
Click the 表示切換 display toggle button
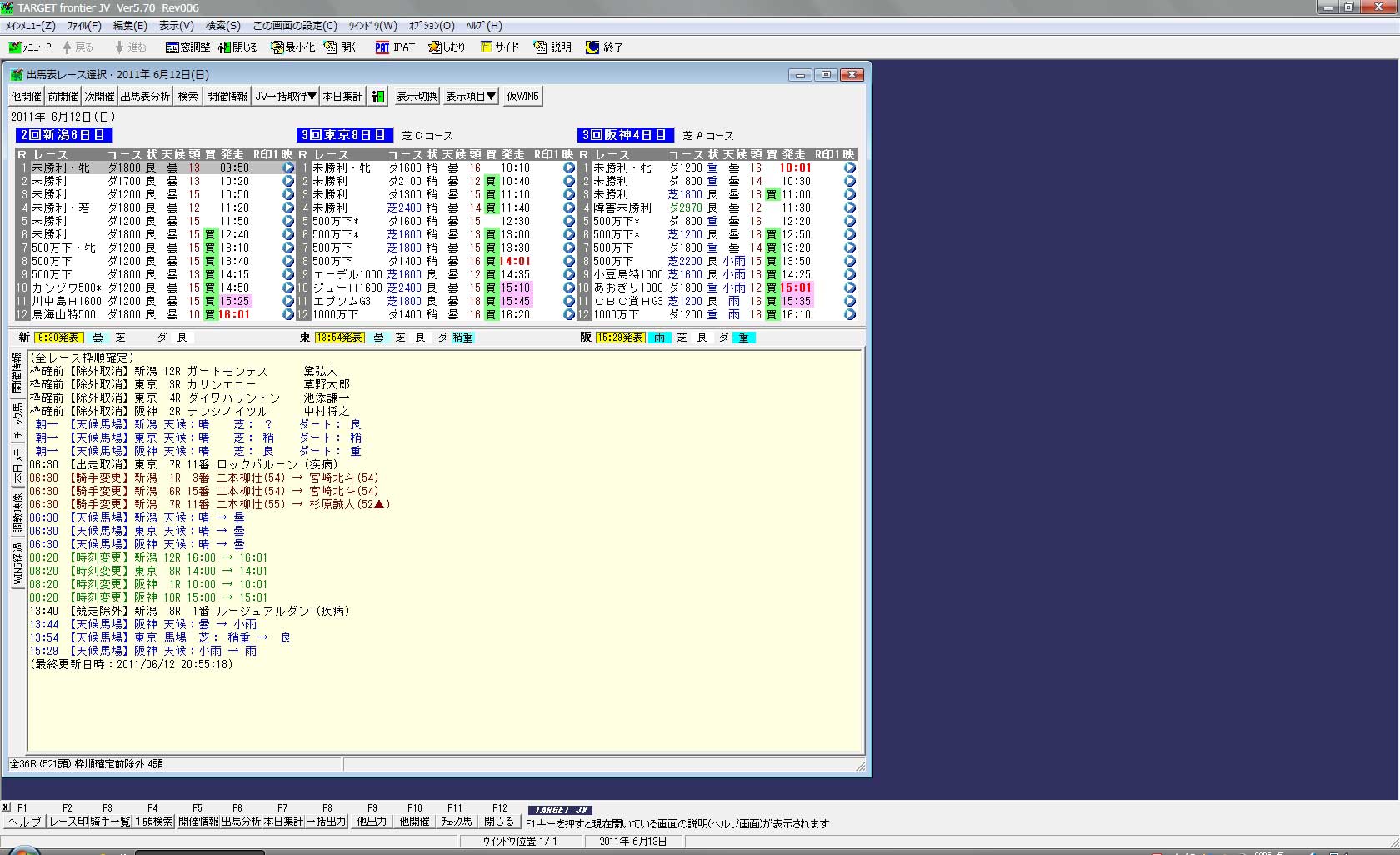[416, 97]
